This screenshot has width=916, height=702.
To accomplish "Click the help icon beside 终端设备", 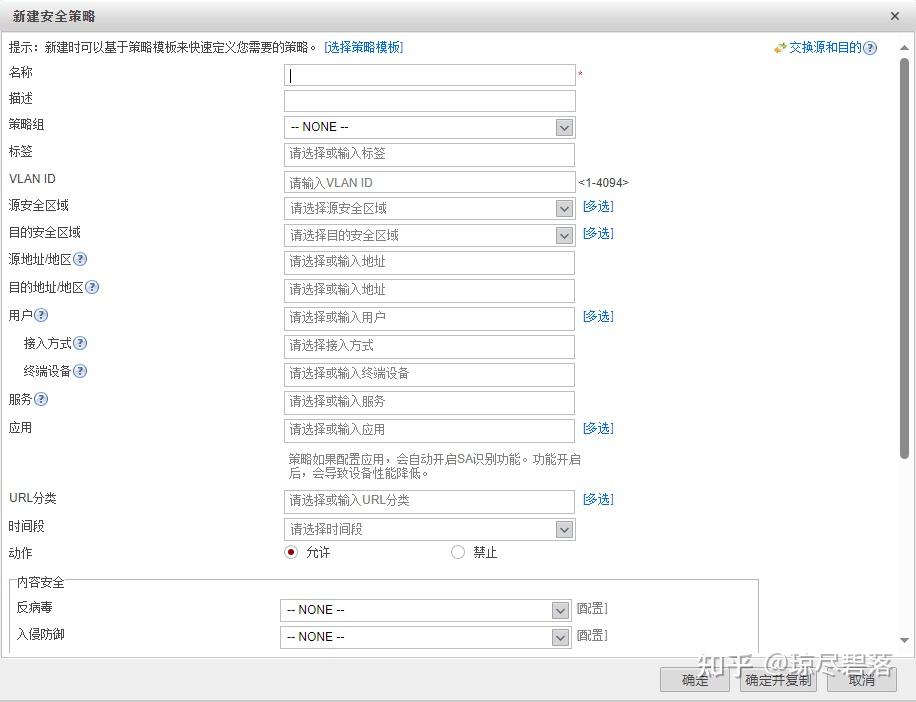I will (x=80, y=371).
